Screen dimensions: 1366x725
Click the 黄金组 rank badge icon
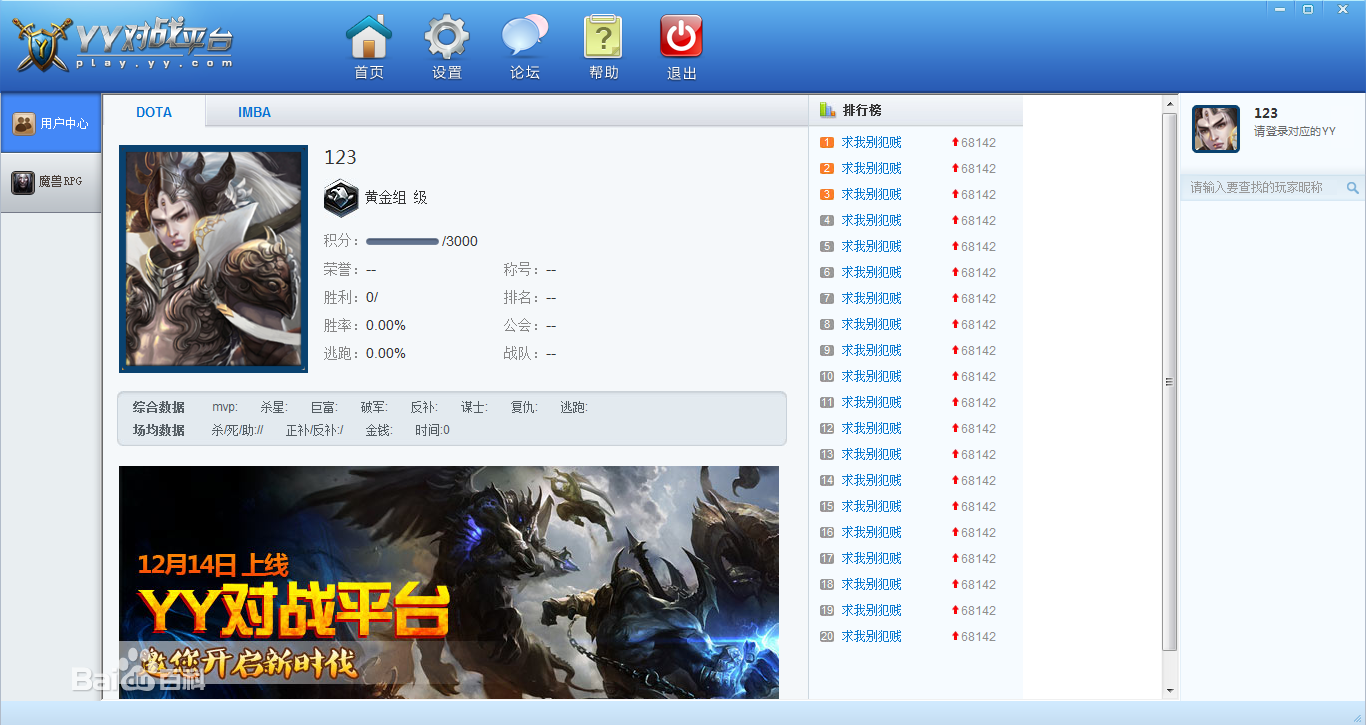point(341,198)
